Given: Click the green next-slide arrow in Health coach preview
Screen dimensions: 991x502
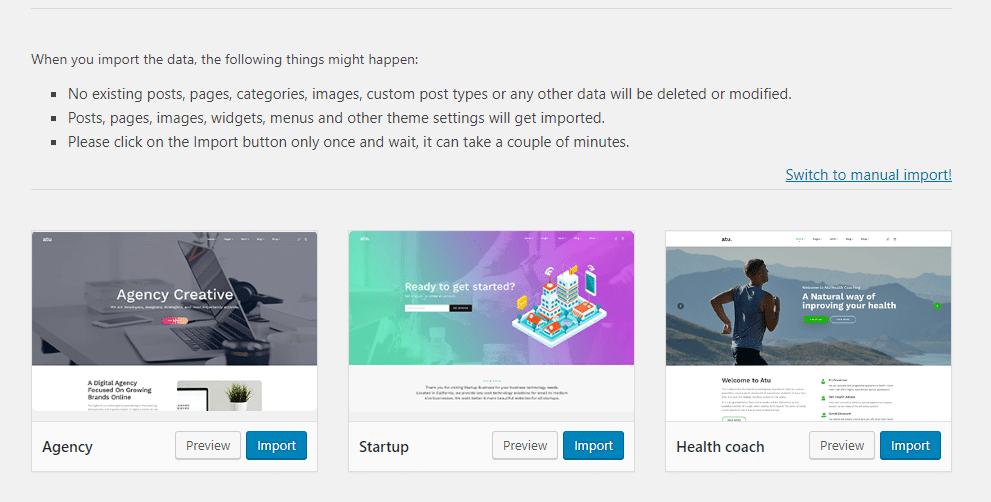Looking at the screenshot, I should [x=937, y=306].
